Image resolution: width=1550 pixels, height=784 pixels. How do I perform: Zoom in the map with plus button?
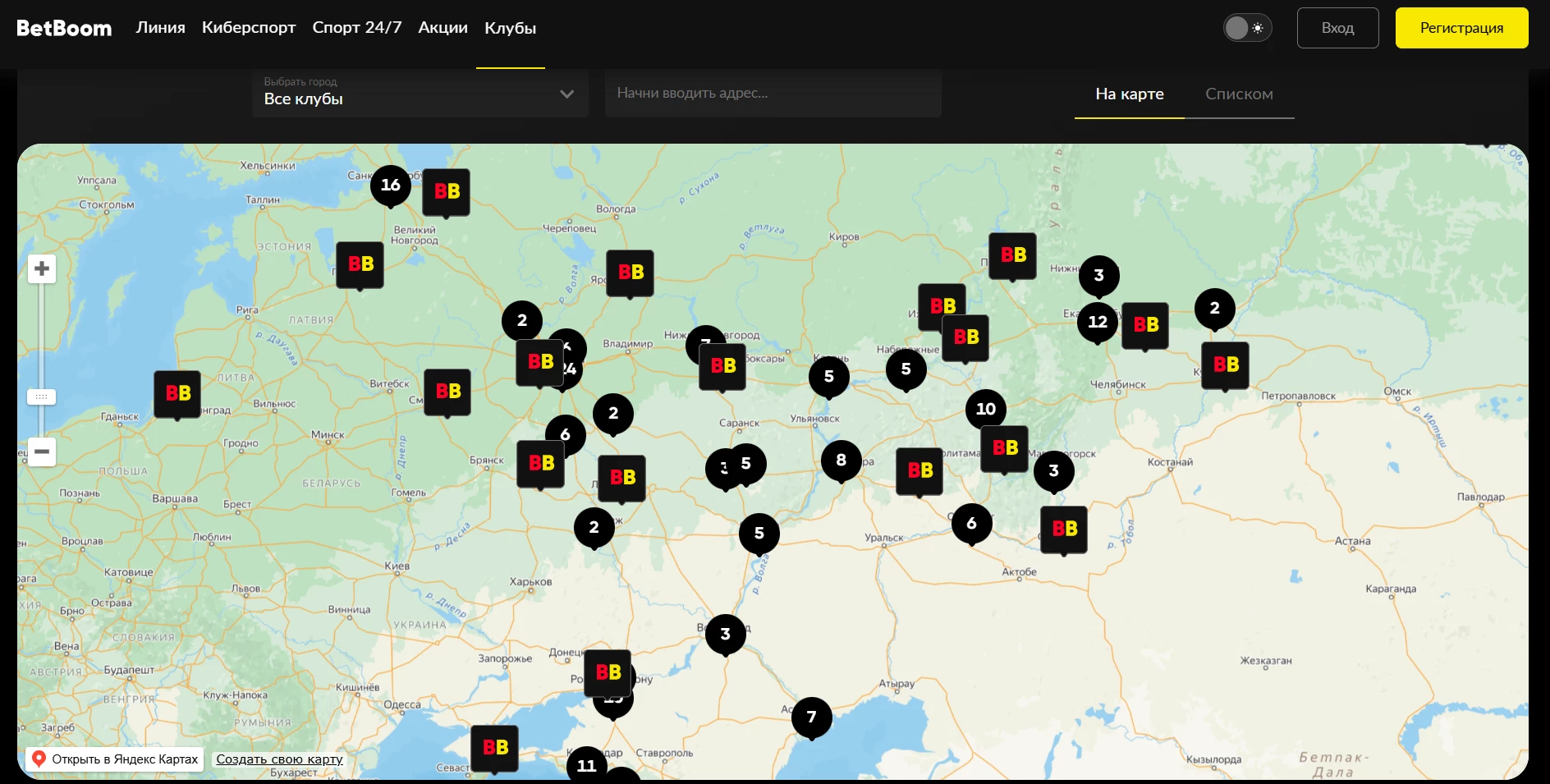click(42, 269)
